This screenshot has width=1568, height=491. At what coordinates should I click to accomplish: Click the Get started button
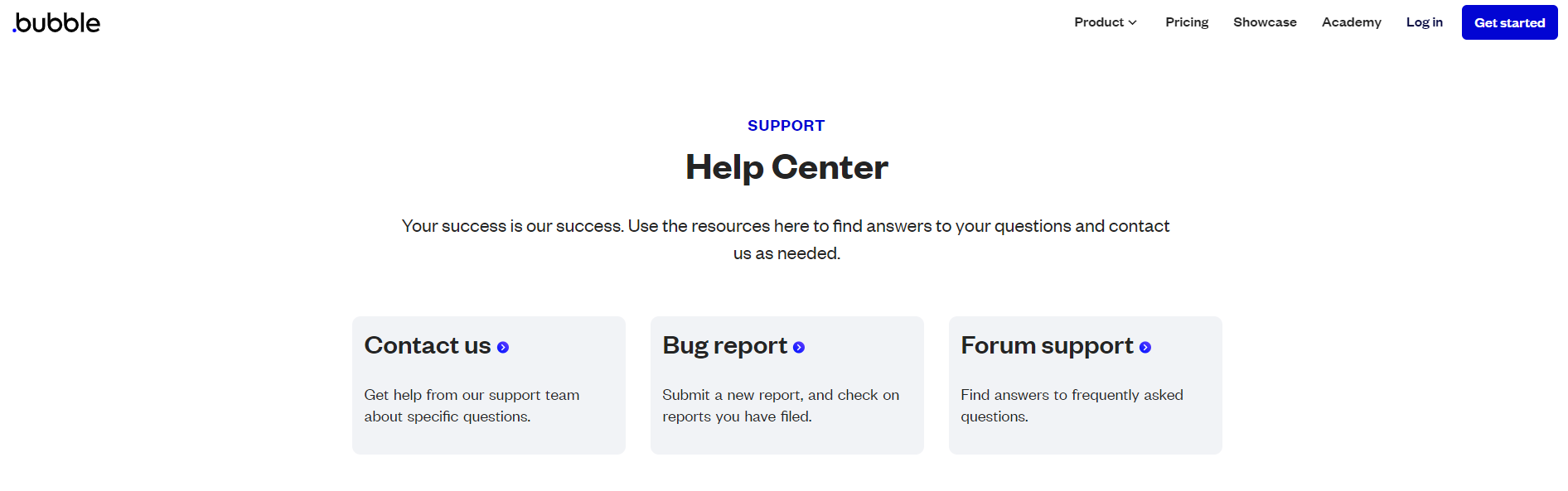point(1510,22)
